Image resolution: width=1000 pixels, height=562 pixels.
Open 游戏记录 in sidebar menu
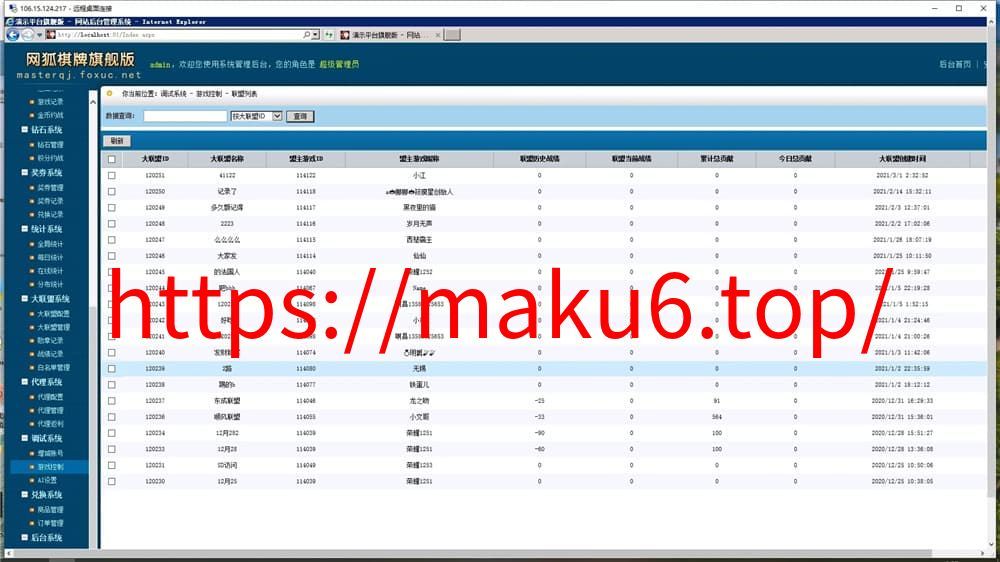[50, 101]
